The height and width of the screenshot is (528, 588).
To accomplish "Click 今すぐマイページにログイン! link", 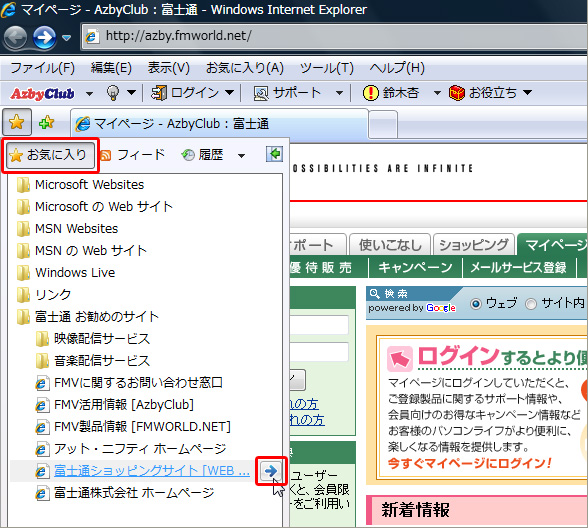I will [x=470, y=464].
